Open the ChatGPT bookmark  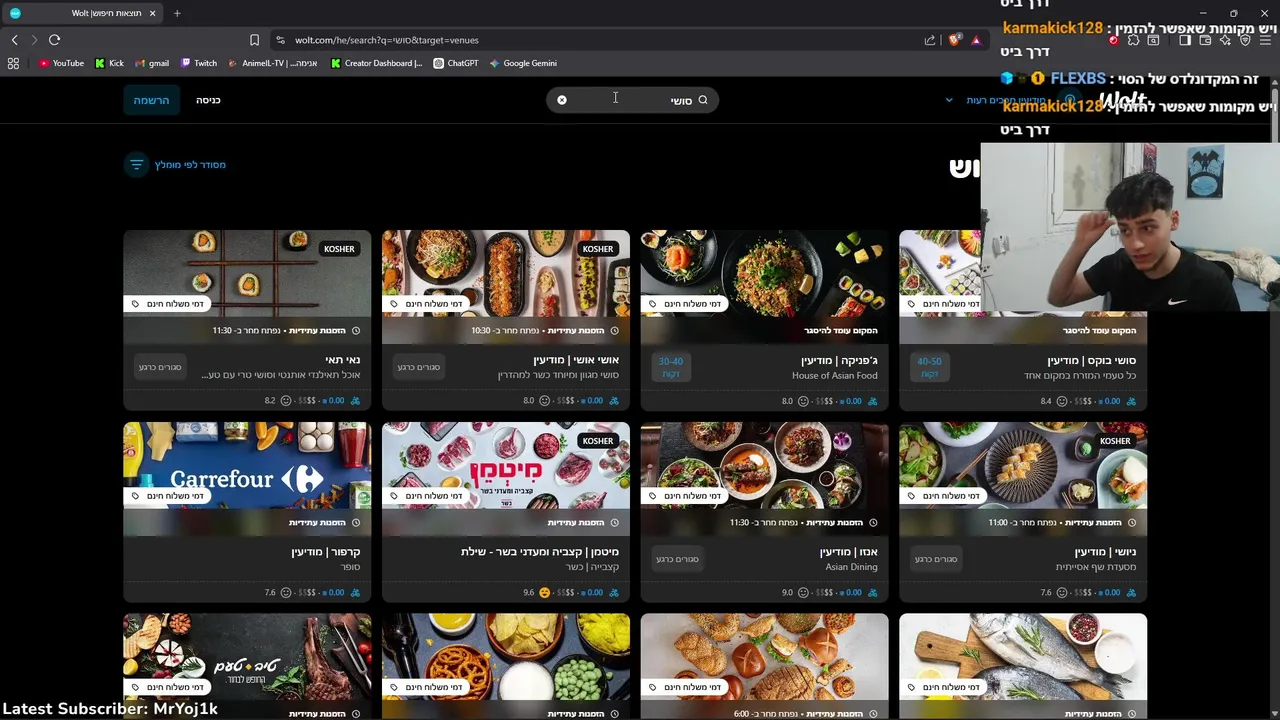456,63
